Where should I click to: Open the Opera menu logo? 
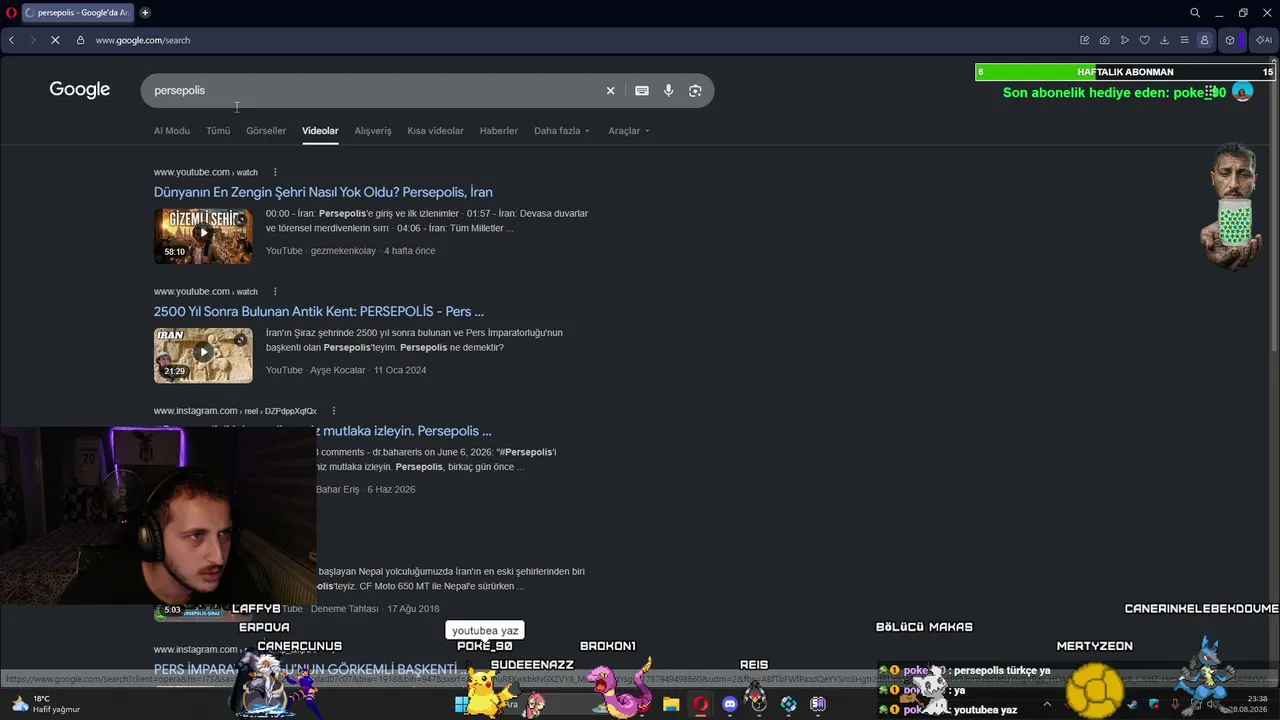(9, 12)
